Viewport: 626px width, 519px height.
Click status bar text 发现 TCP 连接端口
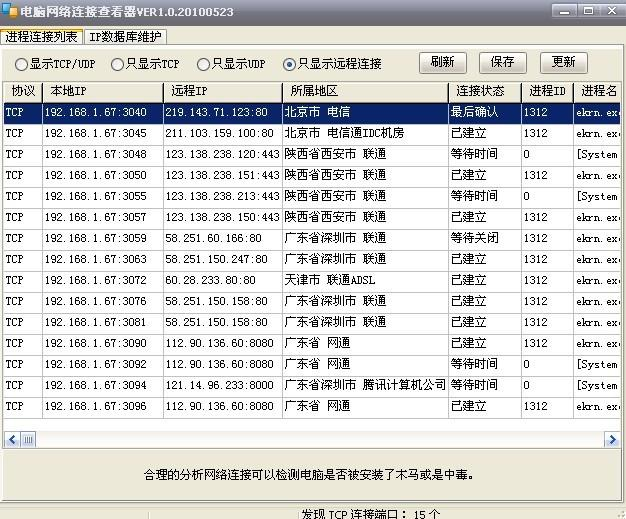coord(370,513)
